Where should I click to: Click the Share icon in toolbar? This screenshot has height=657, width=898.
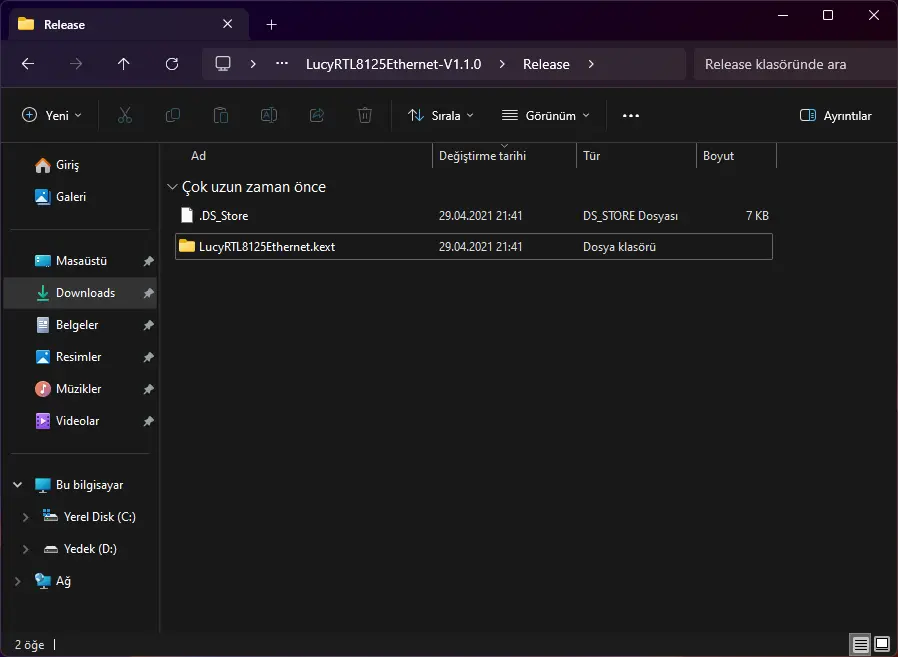point(317,115)
